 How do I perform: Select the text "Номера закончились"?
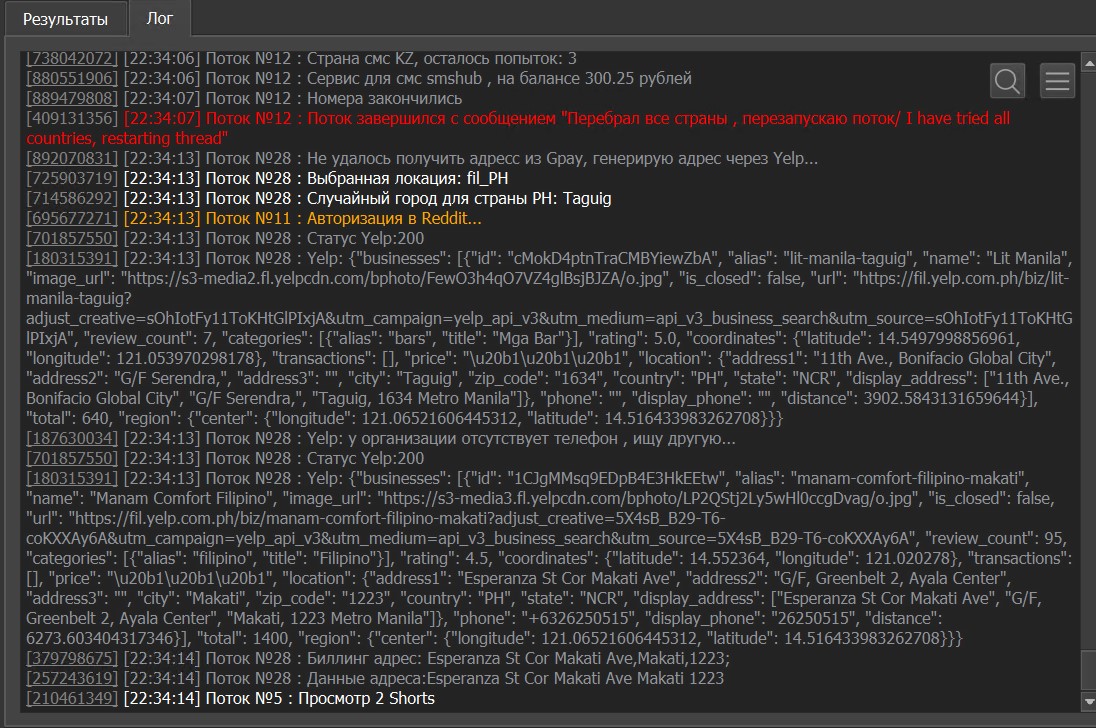click(x=384, y=99)
